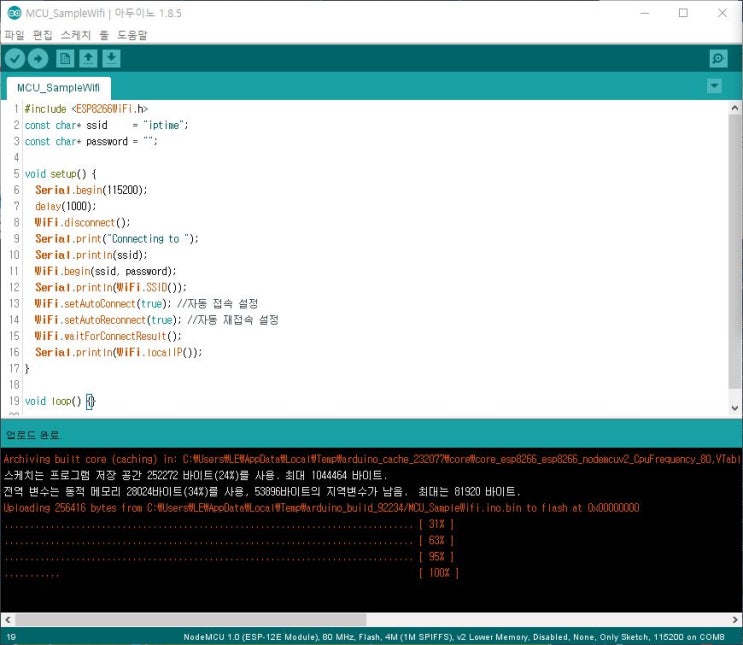Image resolution: width=743 pixels, height=645 pixels.
Task: Click the Serial.begin(115200) line
Action: click(x=91, y=190)
